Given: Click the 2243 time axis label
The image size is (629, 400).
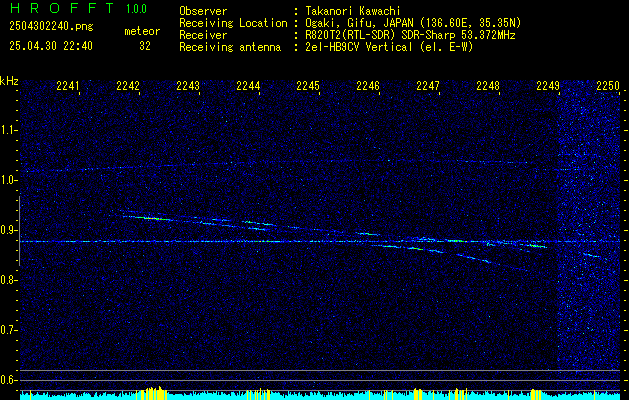Looking at the screenshot, I should pos(188,86).
